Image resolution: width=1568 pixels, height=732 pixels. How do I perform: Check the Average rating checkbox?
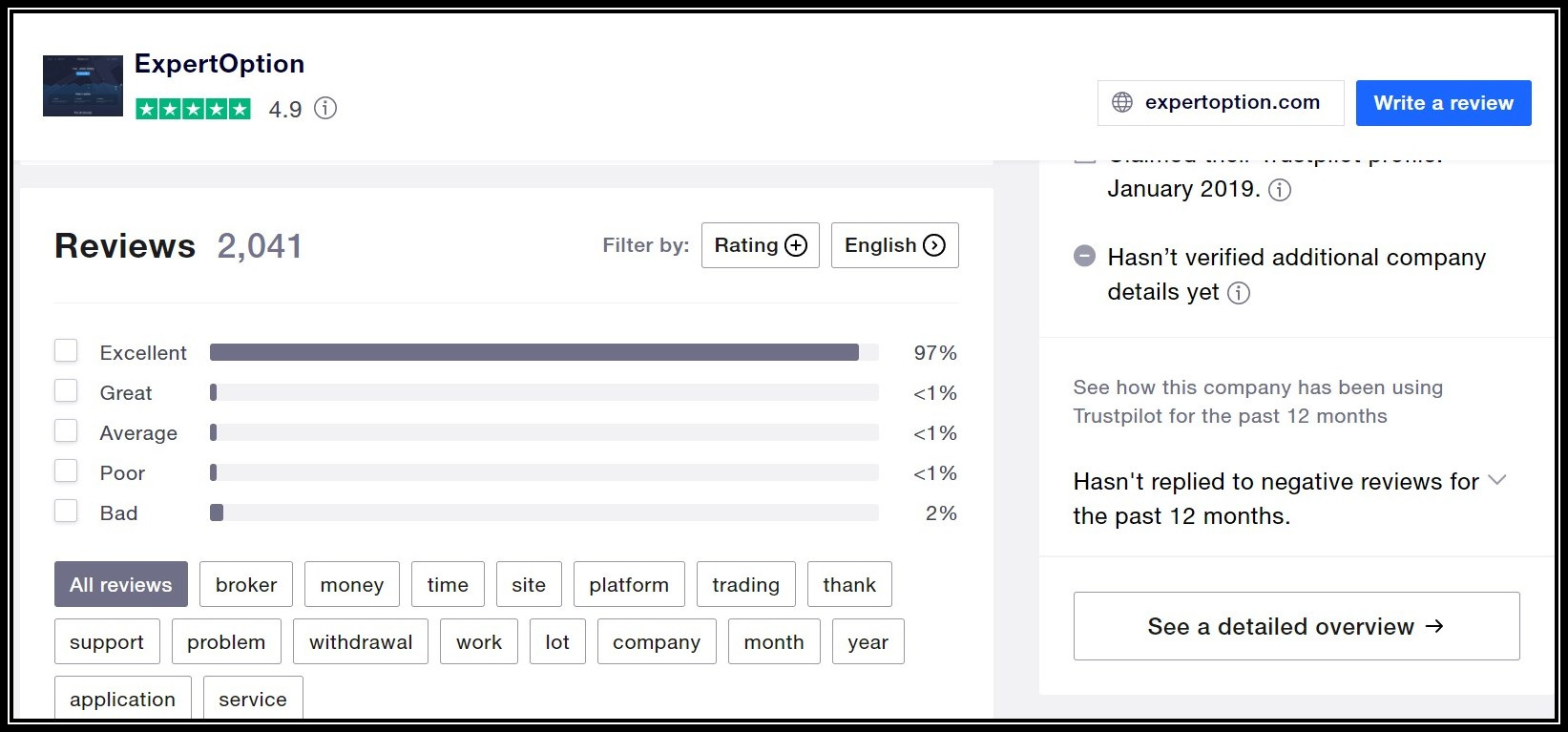(x=66, y=431)
